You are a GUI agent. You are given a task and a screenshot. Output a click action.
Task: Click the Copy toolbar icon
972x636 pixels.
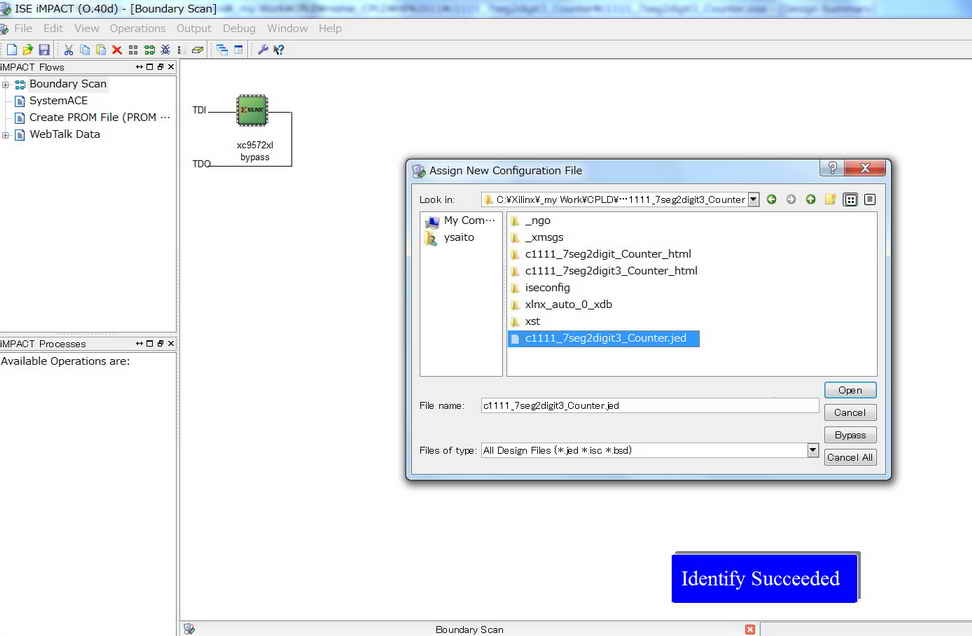point(85,50)
